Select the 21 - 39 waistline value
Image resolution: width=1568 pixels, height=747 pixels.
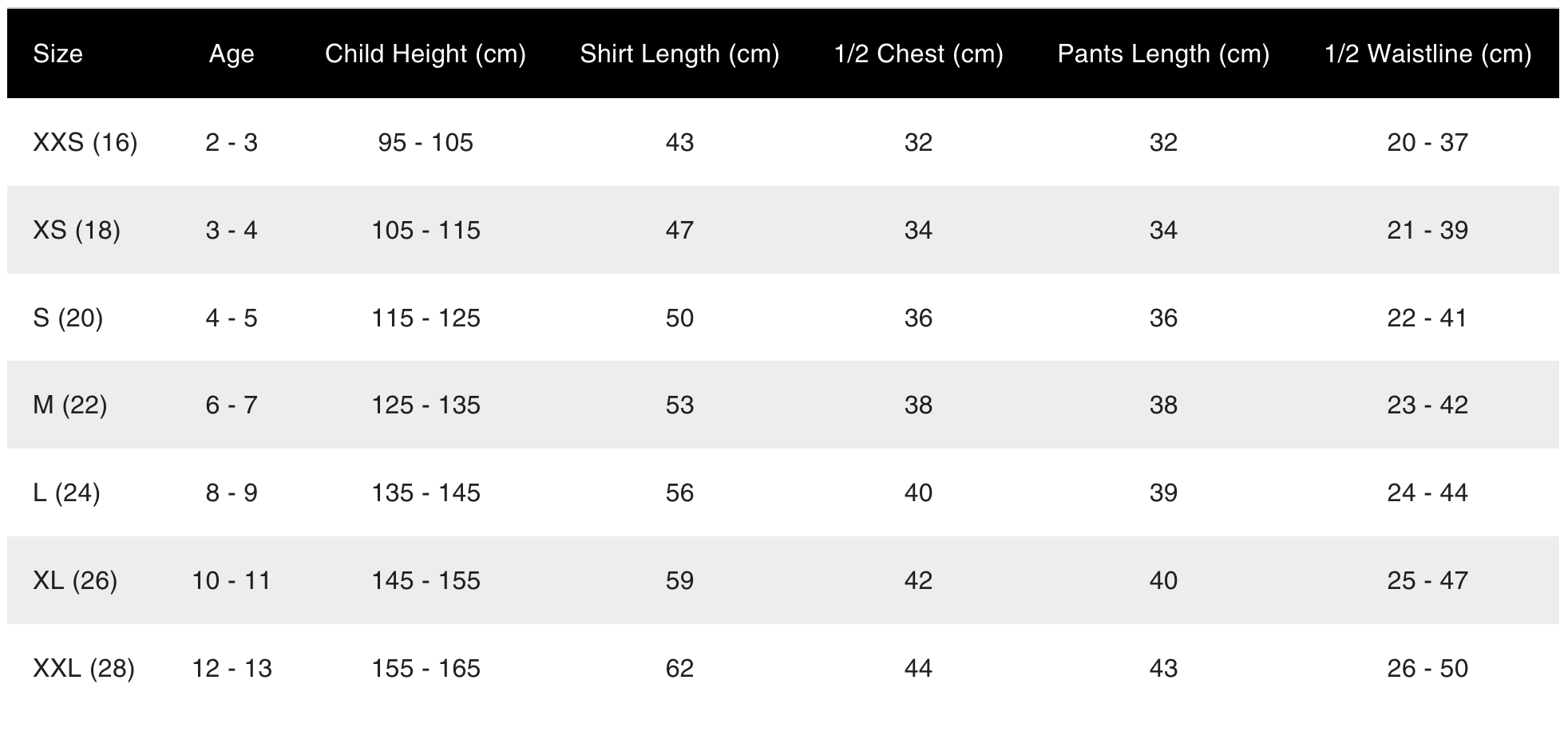(x=1427, y=230)
